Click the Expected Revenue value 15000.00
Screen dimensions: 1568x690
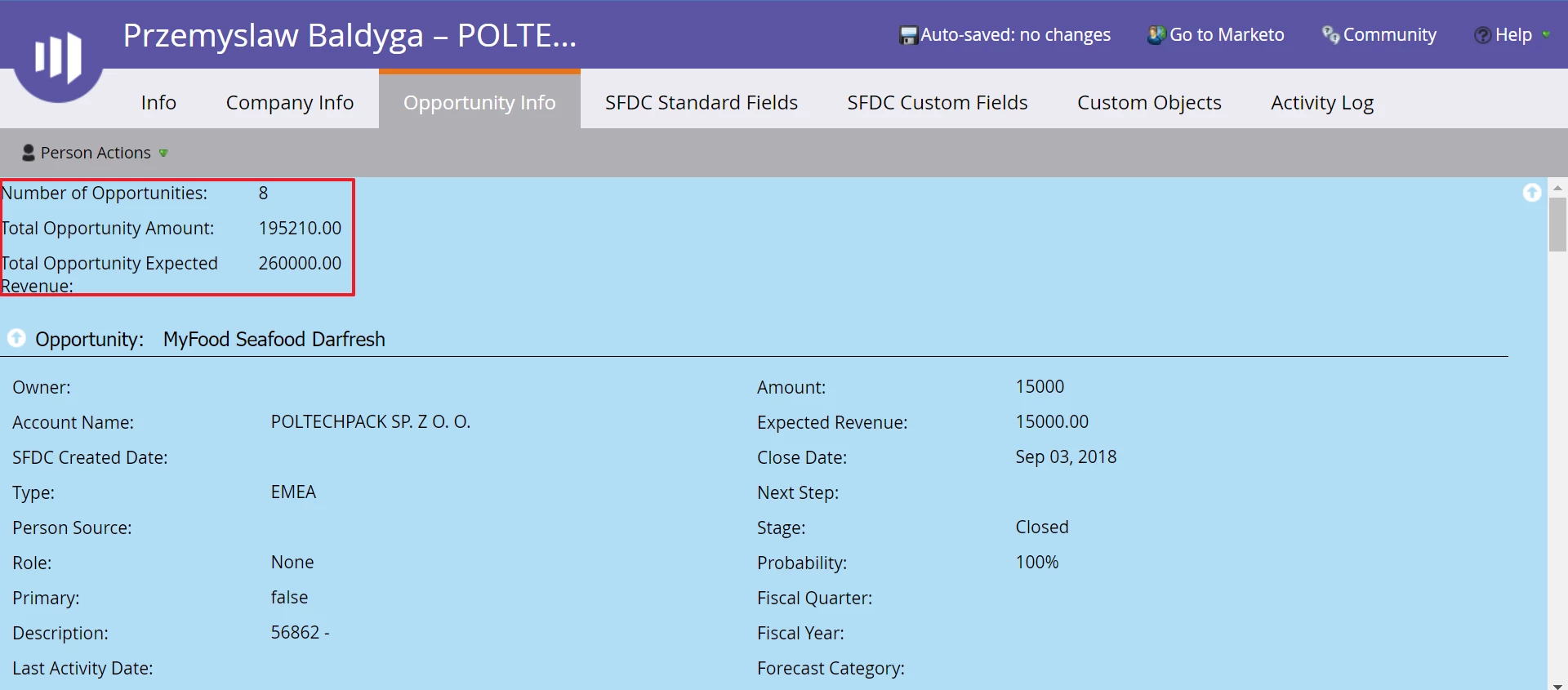tap(1052, 421)
